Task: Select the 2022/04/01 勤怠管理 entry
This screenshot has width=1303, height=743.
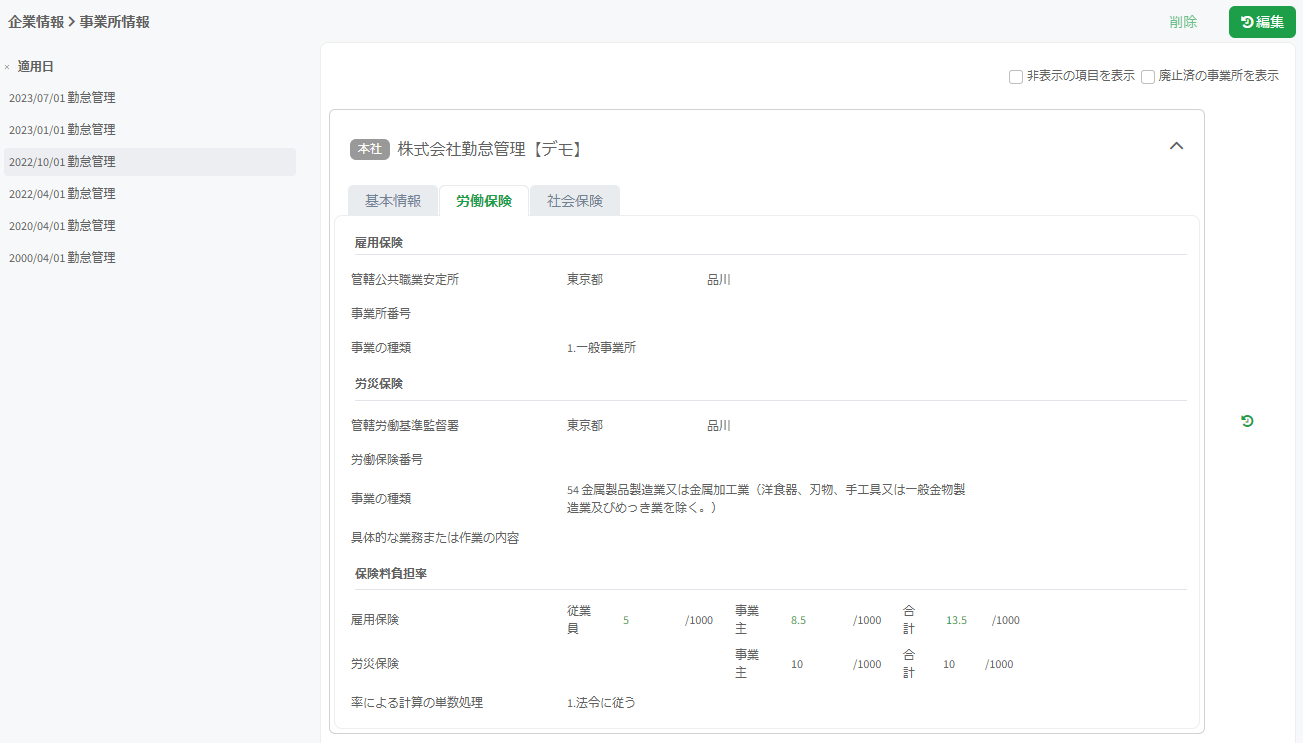Action: 148,194
